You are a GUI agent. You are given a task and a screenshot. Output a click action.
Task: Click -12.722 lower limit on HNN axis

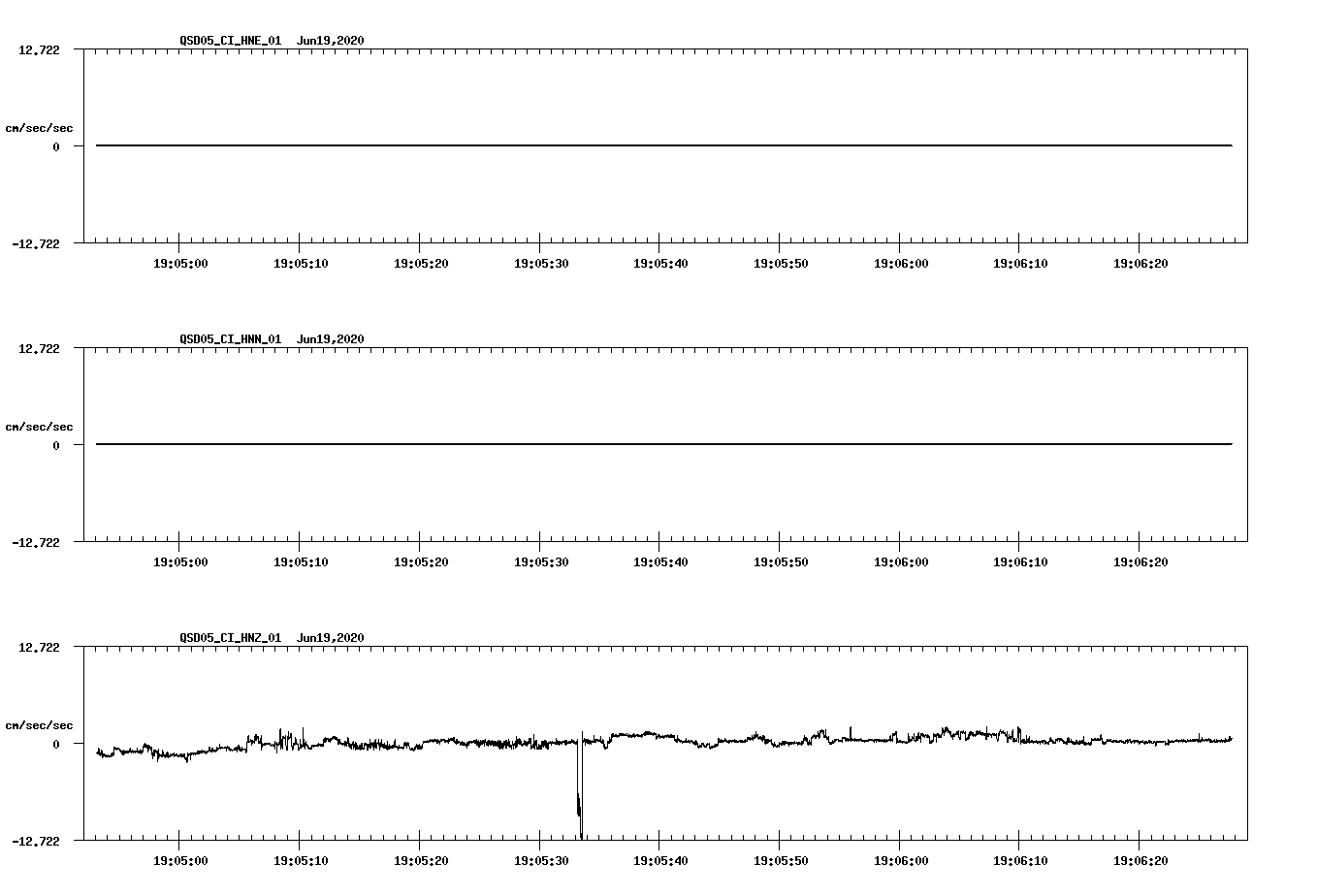coord(36,543)
